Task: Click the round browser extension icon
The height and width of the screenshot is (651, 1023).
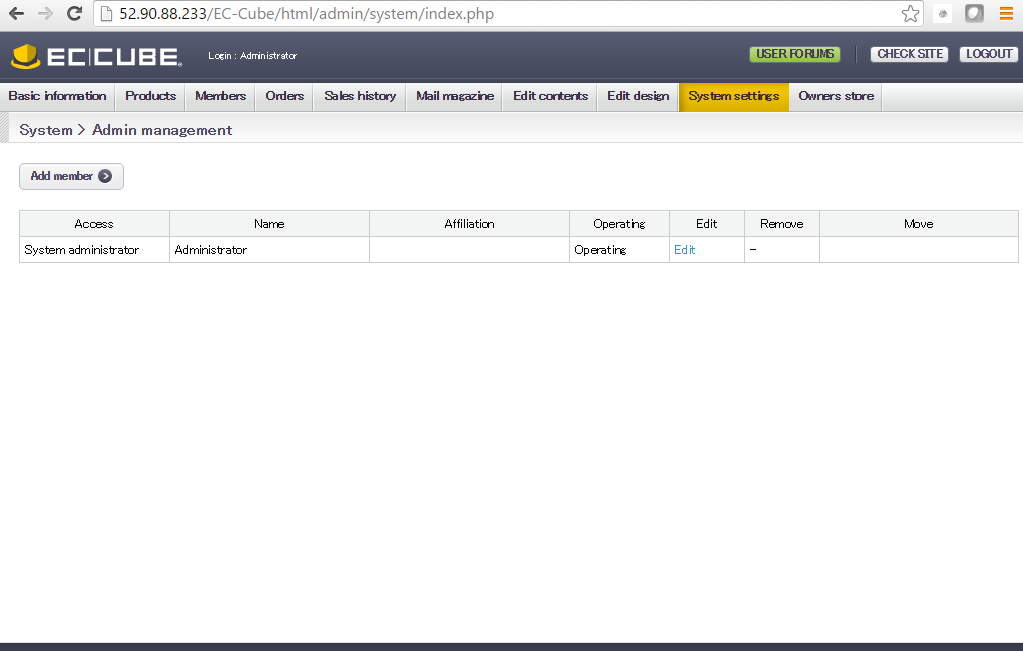Action: click(973, 14)
